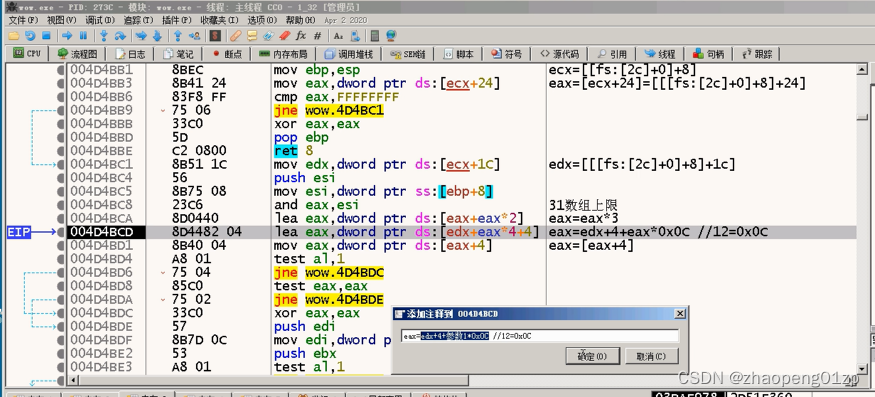Restart the debuggee with the restart icon
This screenshot has height=397, width=875.
coord(30,36)
